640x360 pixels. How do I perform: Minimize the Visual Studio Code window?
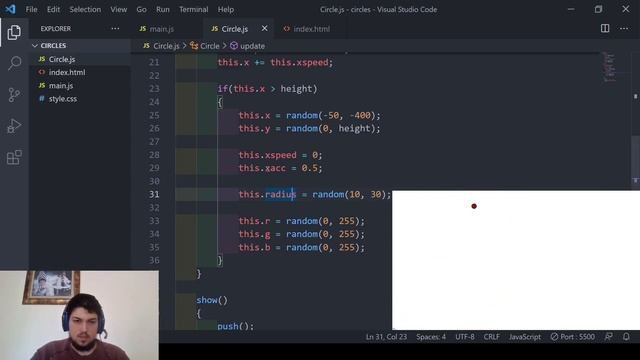point(571,9)
